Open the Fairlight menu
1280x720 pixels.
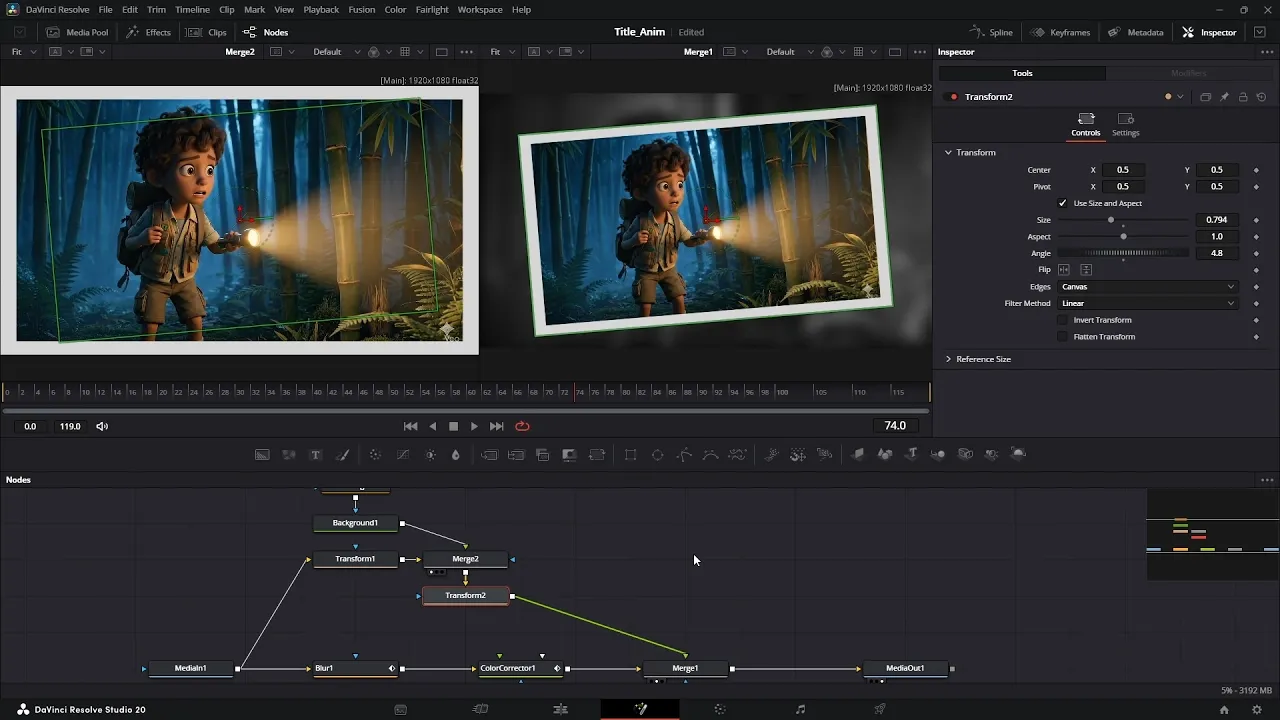(432, 9)
